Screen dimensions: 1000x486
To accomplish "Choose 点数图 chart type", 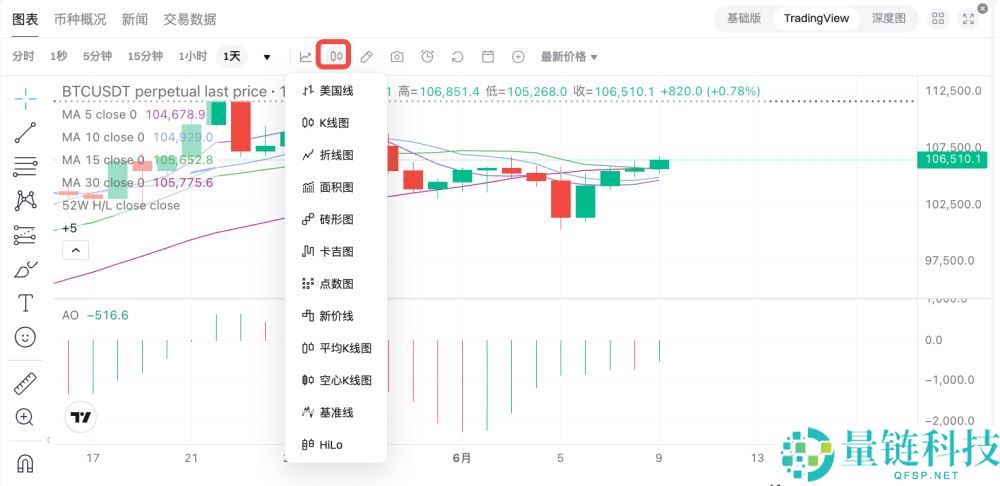I will click(x=335, y=284).
